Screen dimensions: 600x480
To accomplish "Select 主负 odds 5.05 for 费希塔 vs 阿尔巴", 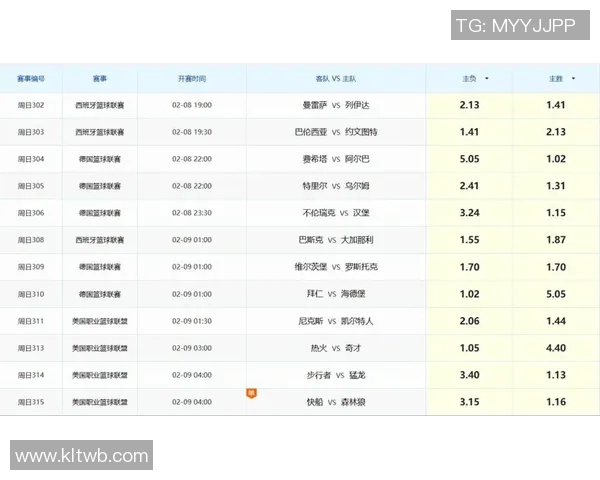I will click(x=470, y=159).
